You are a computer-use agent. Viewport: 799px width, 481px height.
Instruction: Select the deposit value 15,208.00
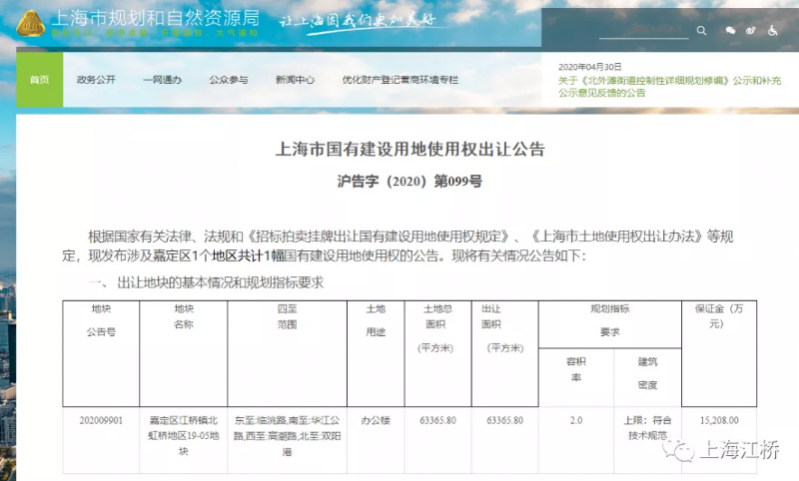pos(719,420)
